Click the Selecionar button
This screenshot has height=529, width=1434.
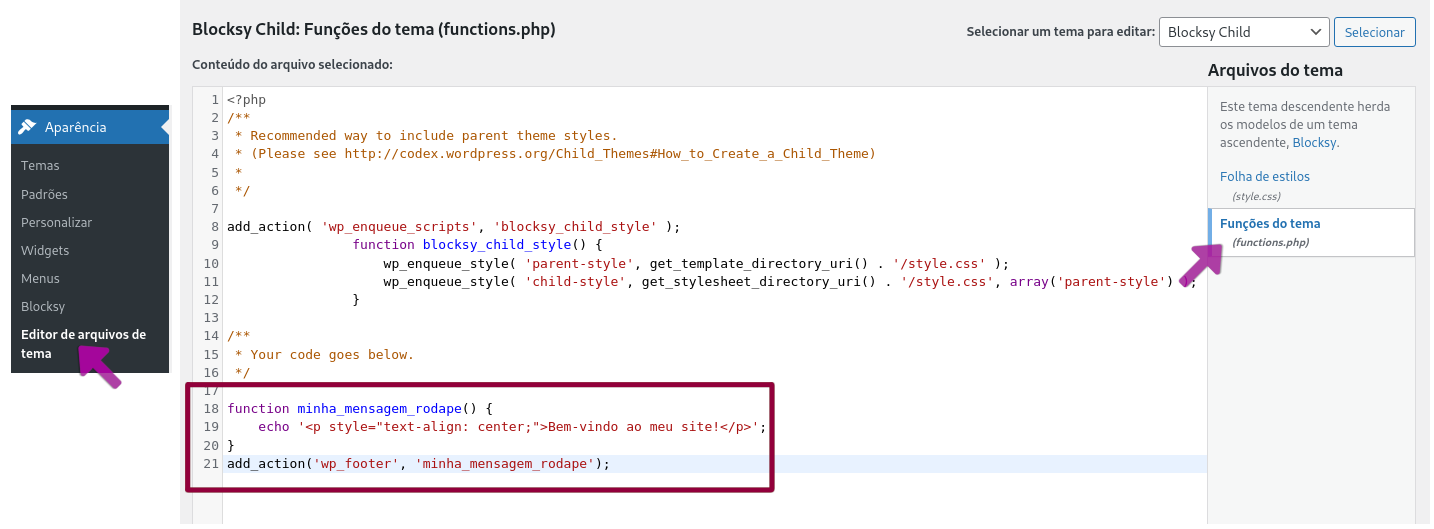point(1374,32)
